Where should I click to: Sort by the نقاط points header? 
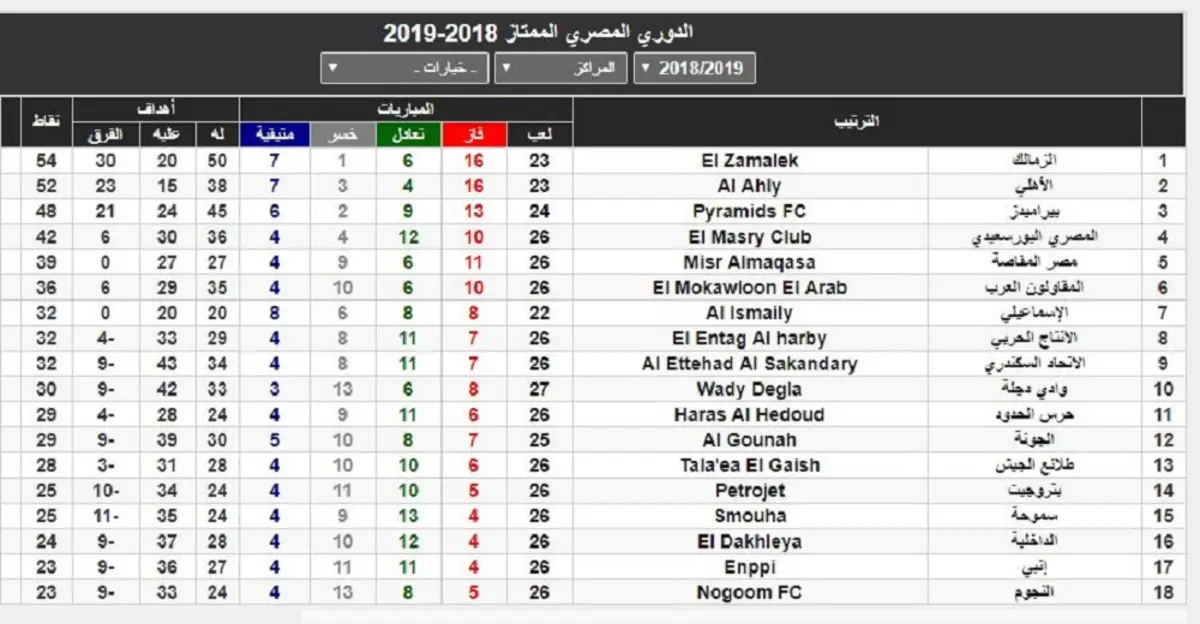tap(46, 121)
